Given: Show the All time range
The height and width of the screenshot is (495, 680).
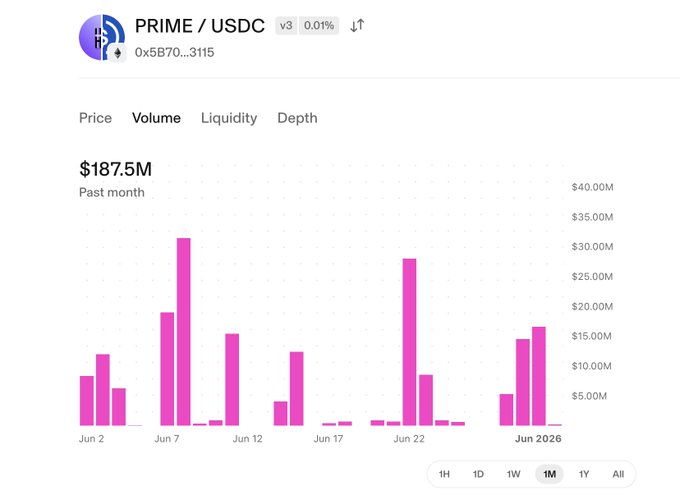Looking at the screenshot, I should point(618,474).
